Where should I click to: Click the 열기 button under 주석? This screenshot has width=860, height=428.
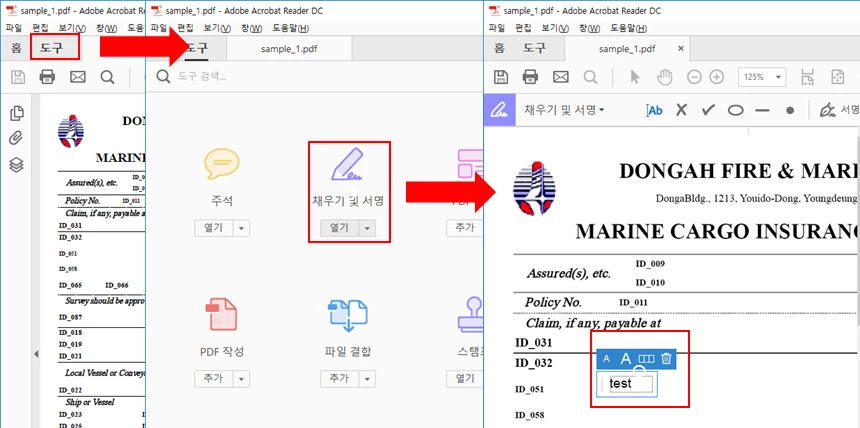(213, 228)
